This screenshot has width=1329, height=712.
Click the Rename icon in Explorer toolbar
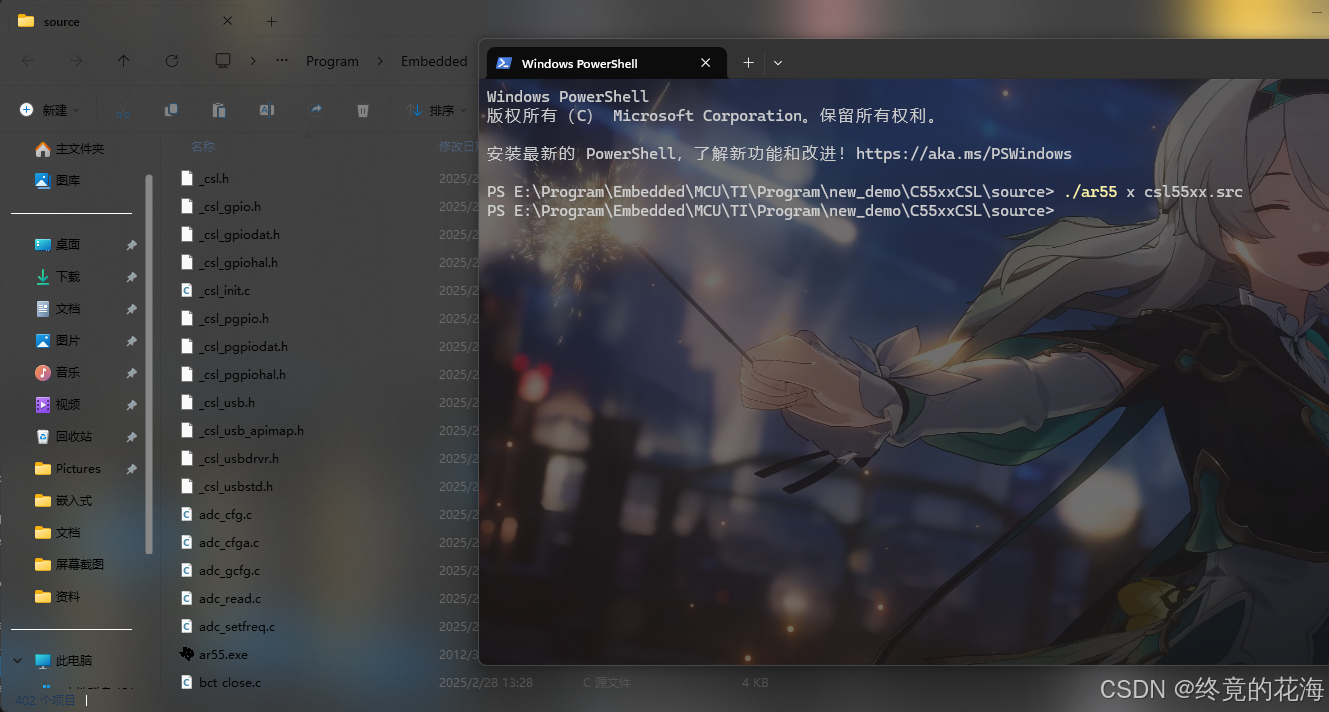(x=267, y=110)
